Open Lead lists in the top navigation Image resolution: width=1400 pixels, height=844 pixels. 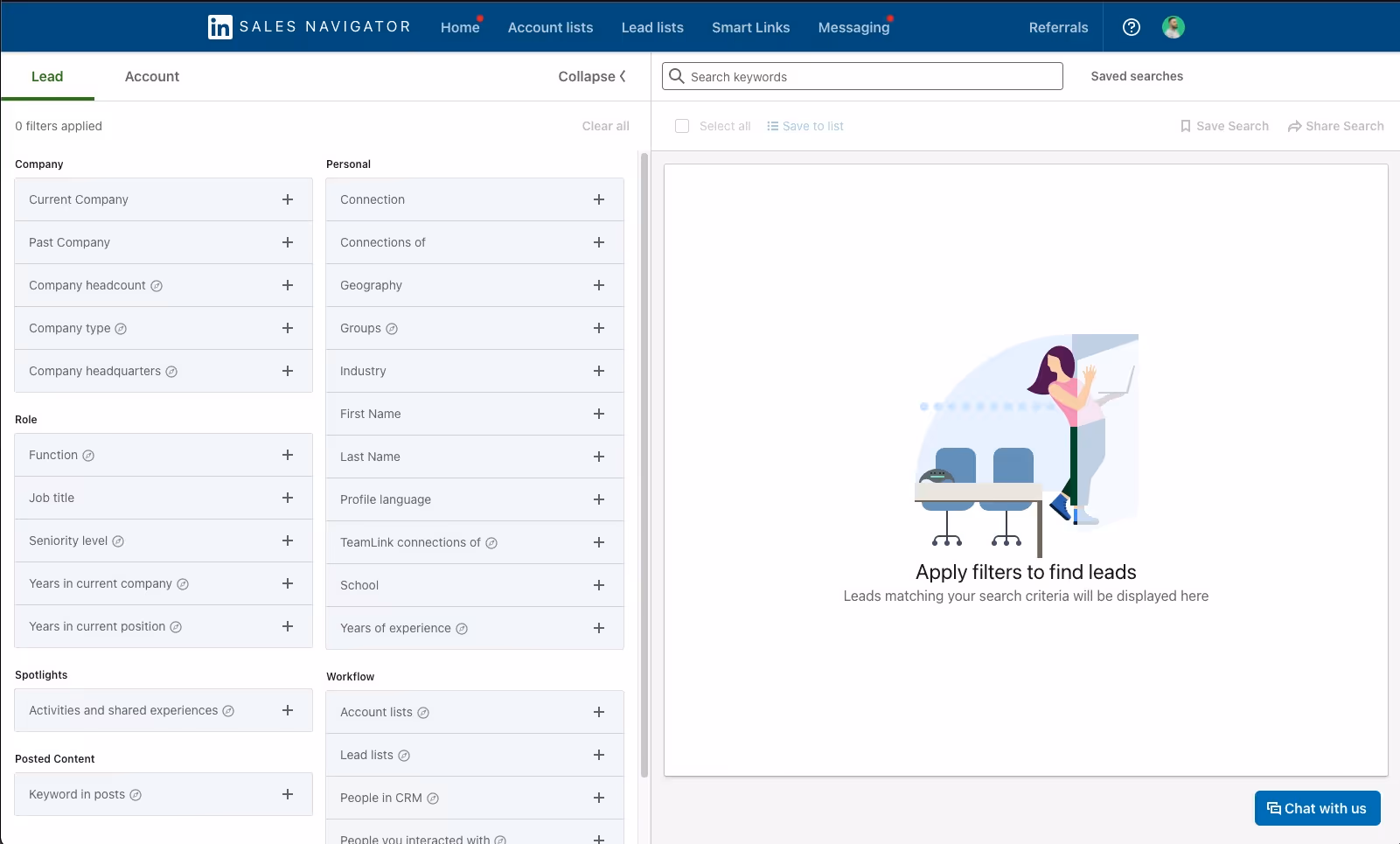[x=652, y=27]
